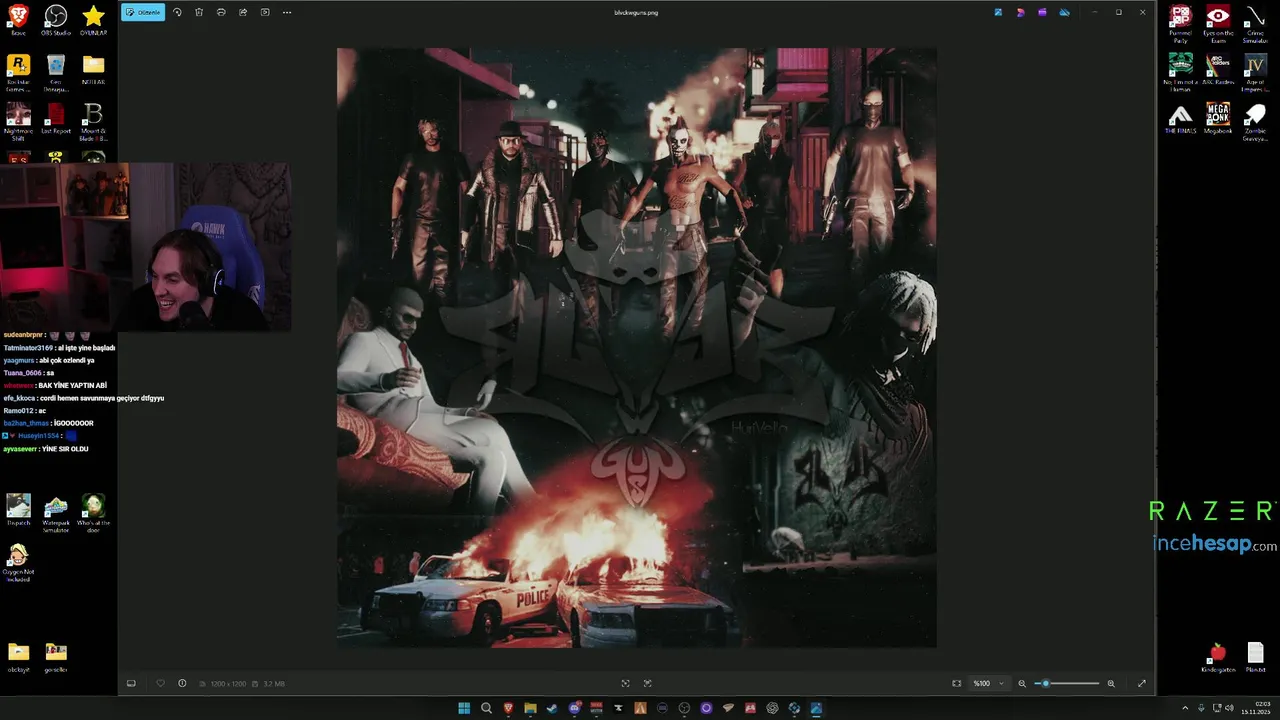Open Microsoft Designer from the title bar
The width and height of the screenshot is (1280, 720).
[1020, 12]
